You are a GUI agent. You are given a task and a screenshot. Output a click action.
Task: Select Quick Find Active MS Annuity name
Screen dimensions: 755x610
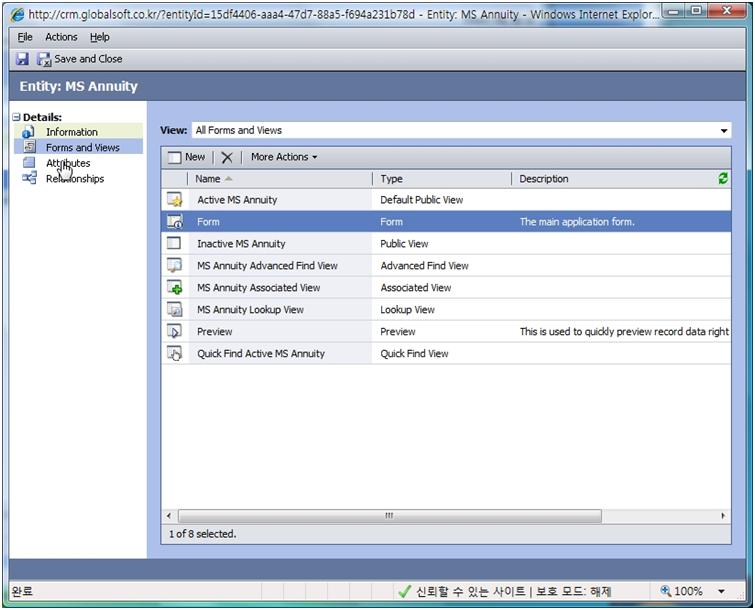[x=261, y=353]
